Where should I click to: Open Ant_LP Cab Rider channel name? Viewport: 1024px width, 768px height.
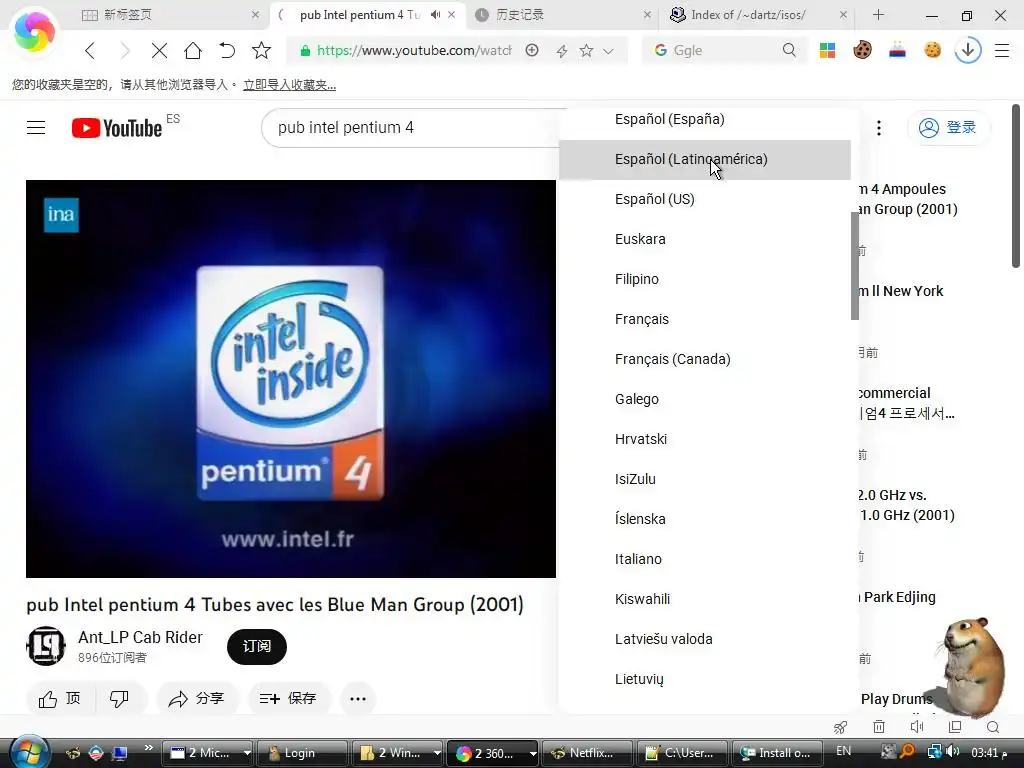click(140, 637)
